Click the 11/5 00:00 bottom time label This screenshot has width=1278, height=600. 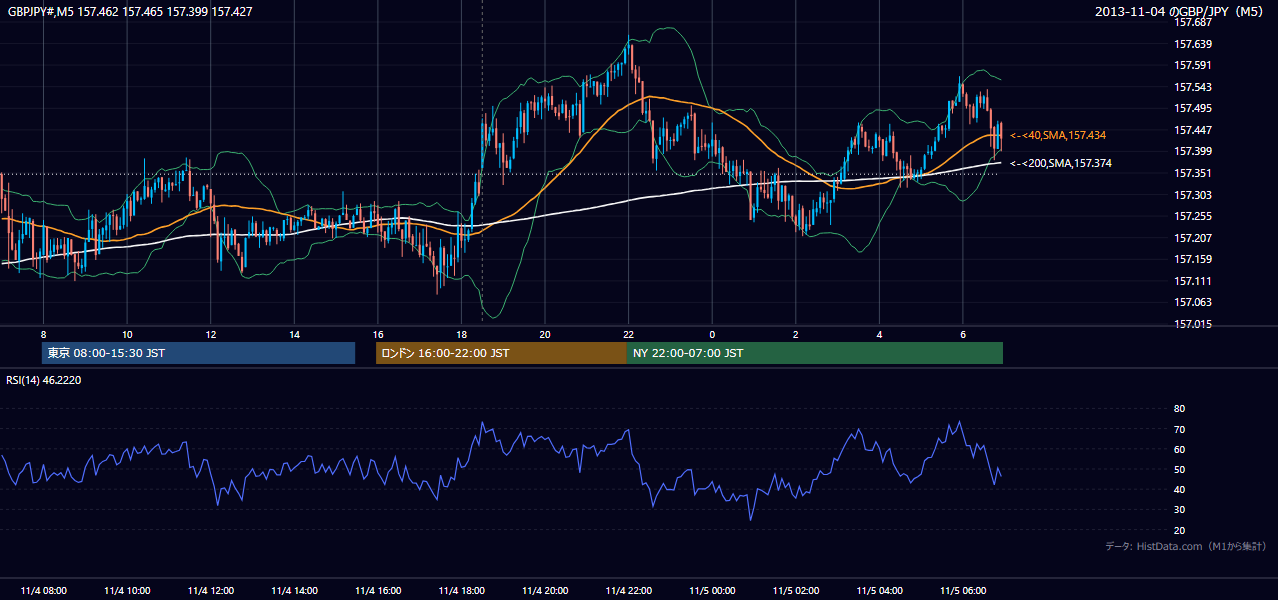coord(713,591)
